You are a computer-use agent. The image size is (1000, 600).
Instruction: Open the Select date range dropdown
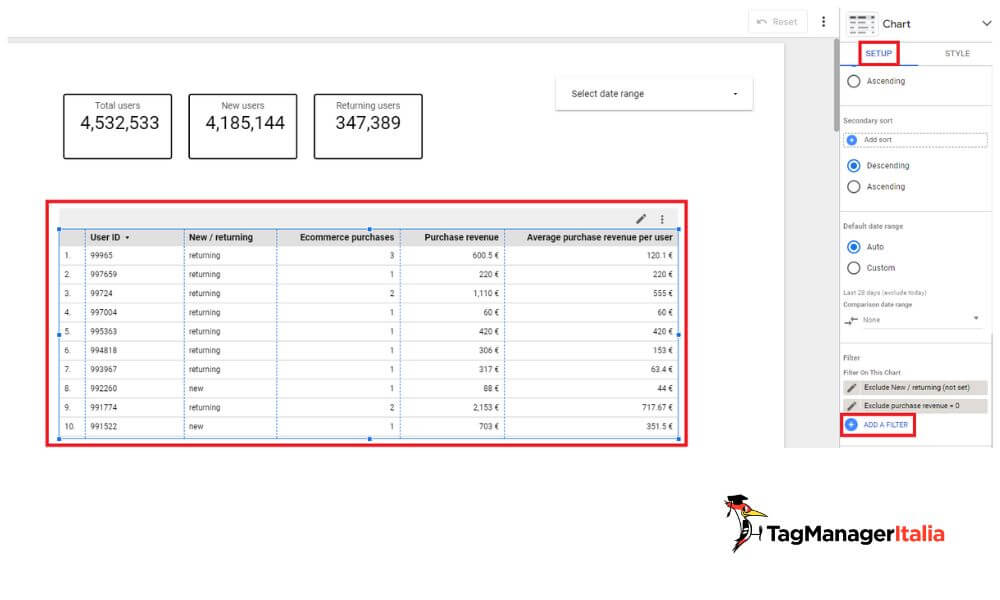(x=654, y=94)
